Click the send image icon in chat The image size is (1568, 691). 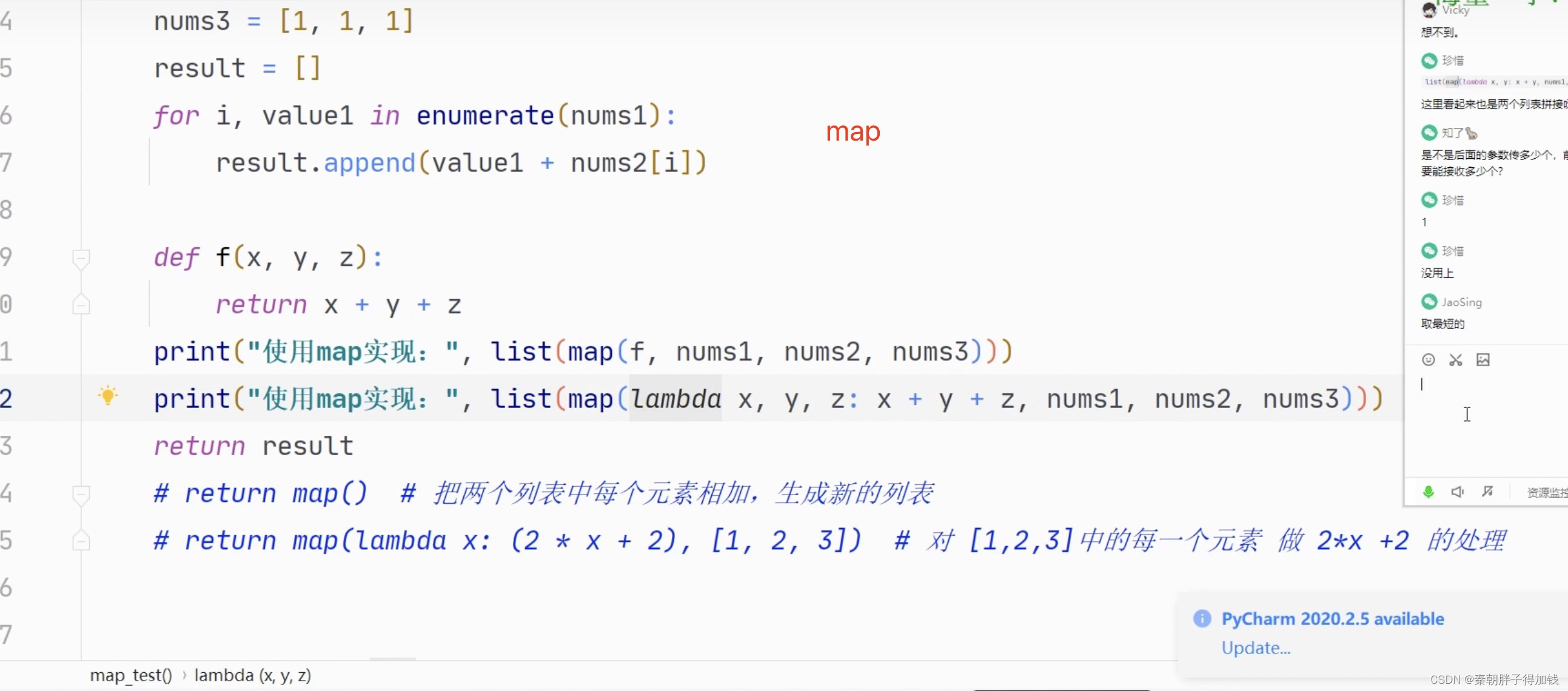(1483, 359)
